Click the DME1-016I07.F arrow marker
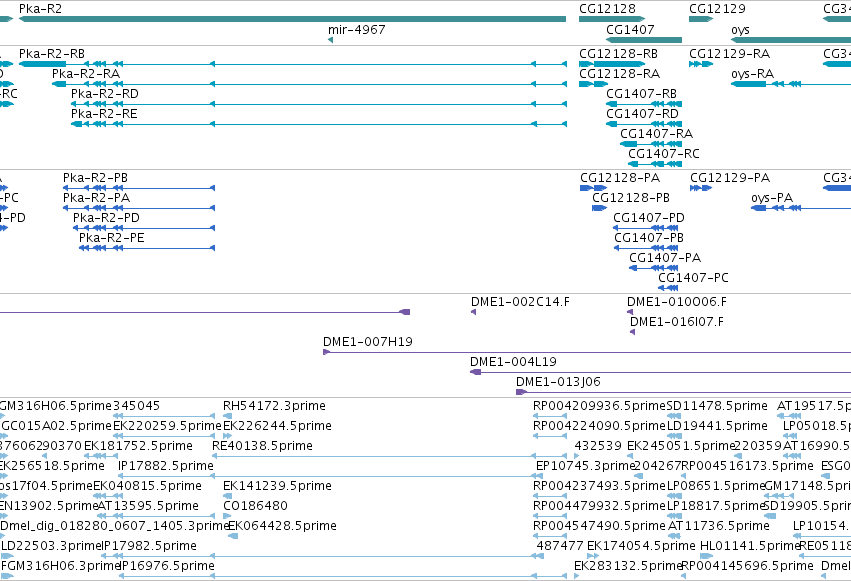Screen dimensions: 851x581 point(632,332)
